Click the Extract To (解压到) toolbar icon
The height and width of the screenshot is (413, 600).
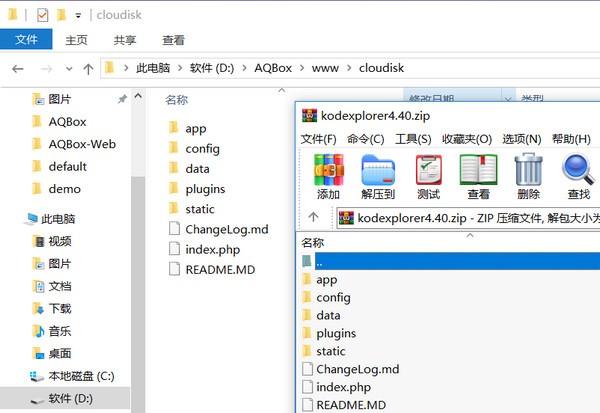[x=378, y=170]
